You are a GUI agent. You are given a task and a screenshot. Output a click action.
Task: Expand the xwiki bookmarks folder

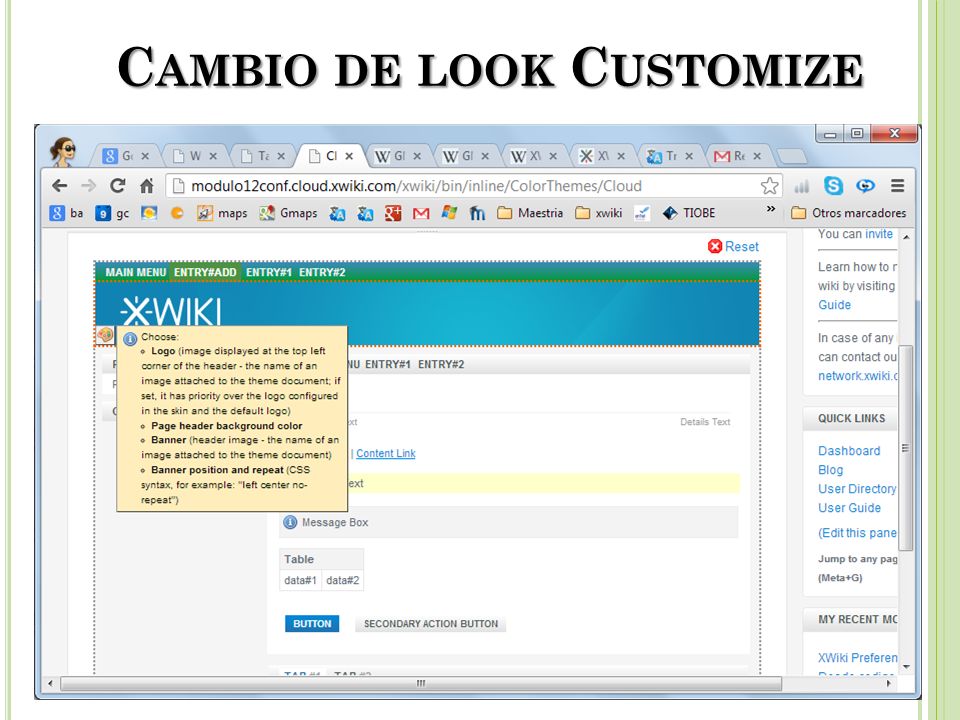[x=599, y=213]
